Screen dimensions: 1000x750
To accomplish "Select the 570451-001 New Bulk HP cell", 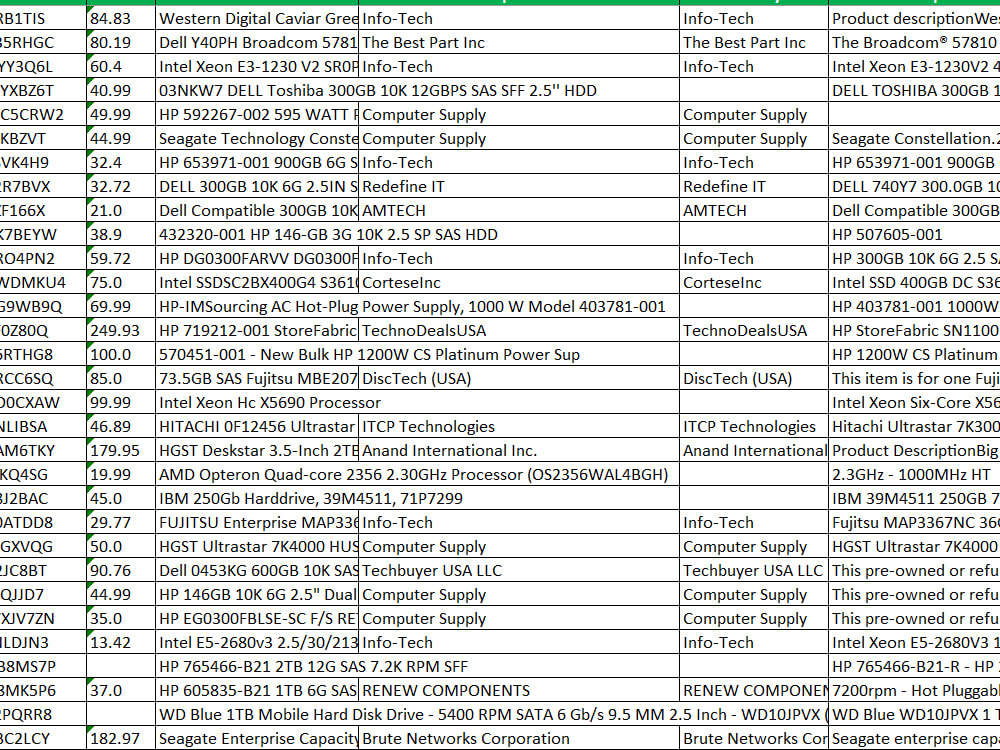I will tap(257, 355).
